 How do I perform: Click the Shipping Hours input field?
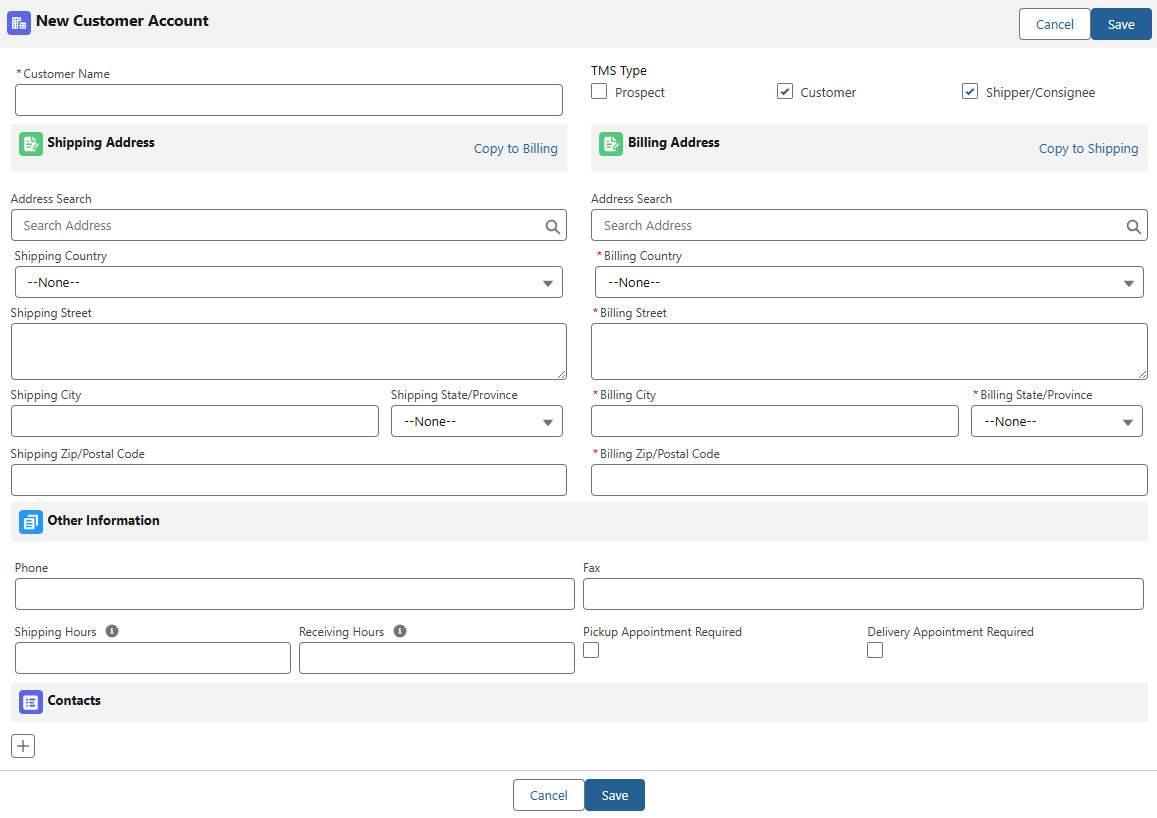click(153, 658)
